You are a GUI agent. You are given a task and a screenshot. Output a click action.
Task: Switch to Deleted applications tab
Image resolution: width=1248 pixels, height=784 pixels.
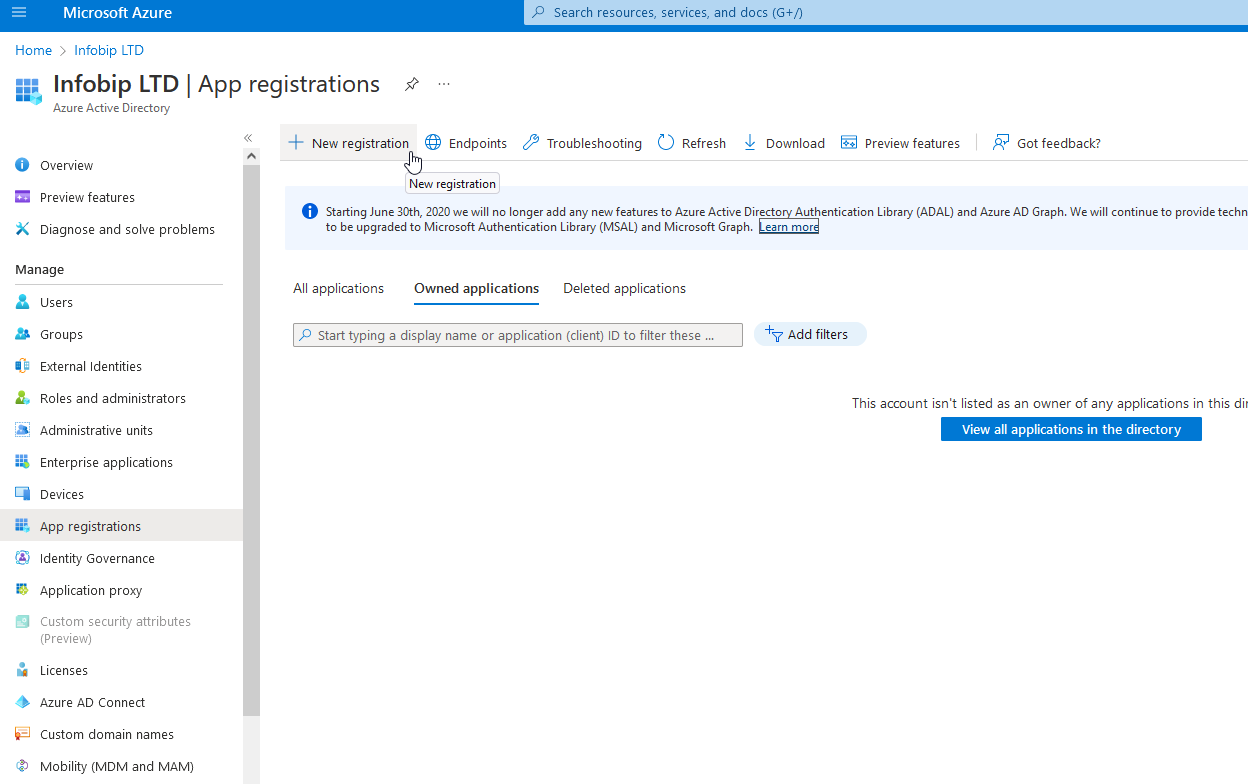624,288
